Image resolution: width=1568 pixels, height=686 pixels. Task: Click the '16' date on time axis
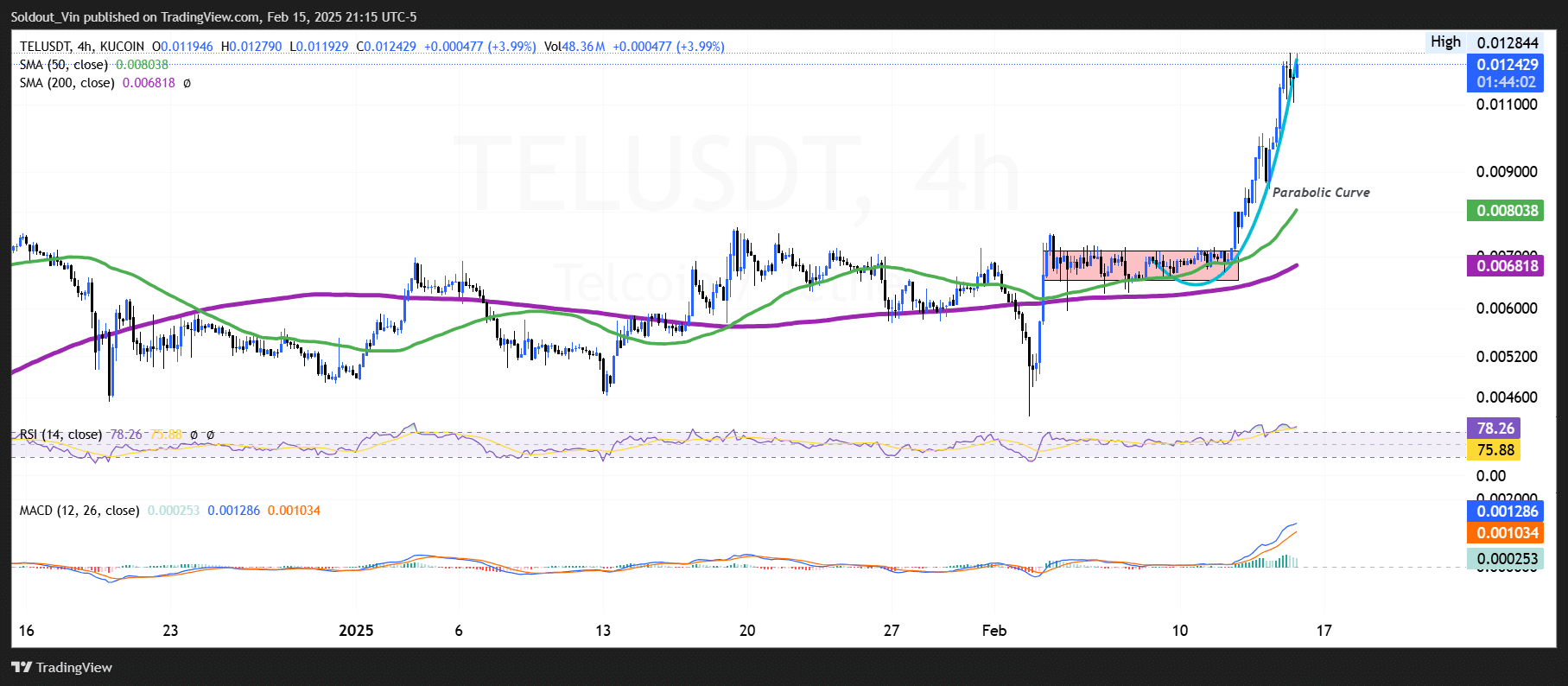click(x=27, y=631)
